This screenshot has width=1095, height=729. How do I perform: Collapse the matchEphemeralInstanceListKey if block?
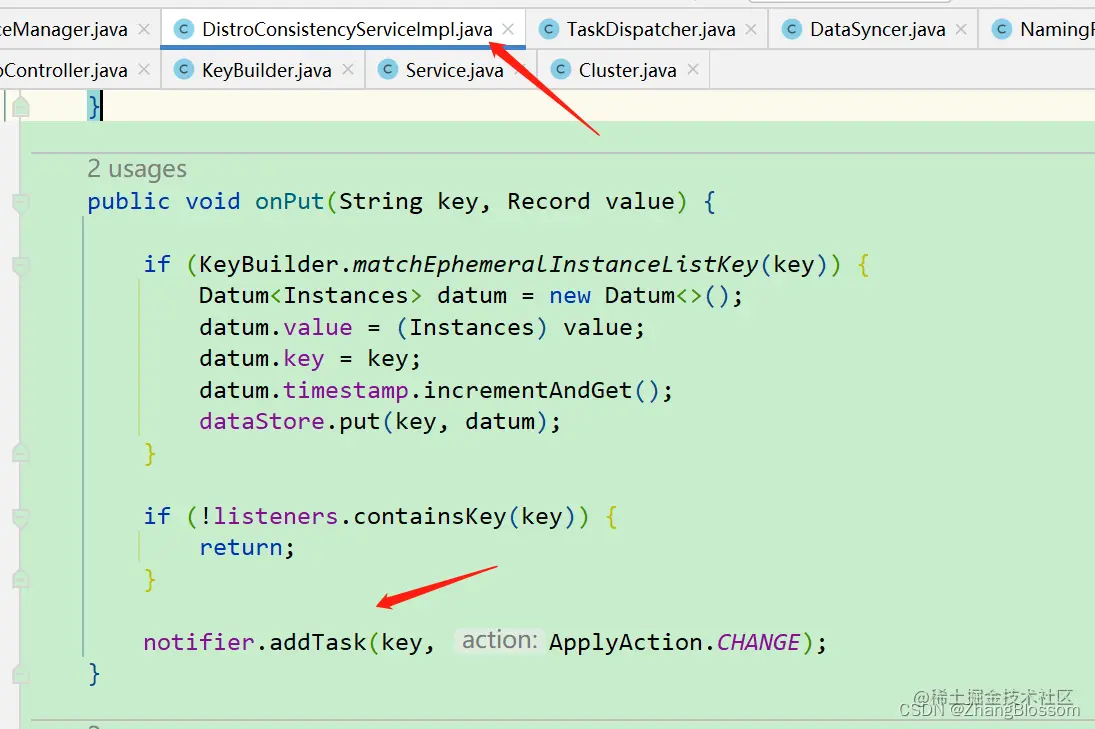pyautogui.click(x=21, y=265)
